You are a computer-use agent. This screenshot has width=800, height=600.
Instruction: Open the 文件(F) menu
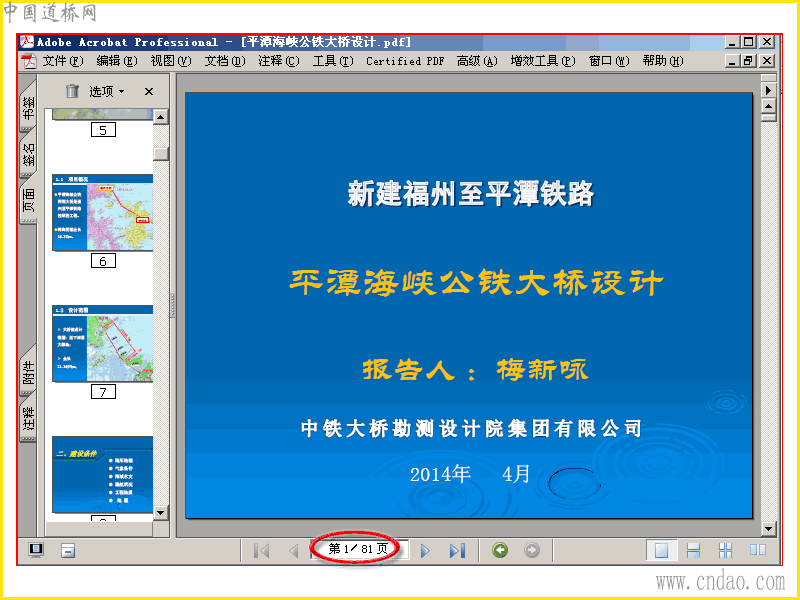point(63,61)
